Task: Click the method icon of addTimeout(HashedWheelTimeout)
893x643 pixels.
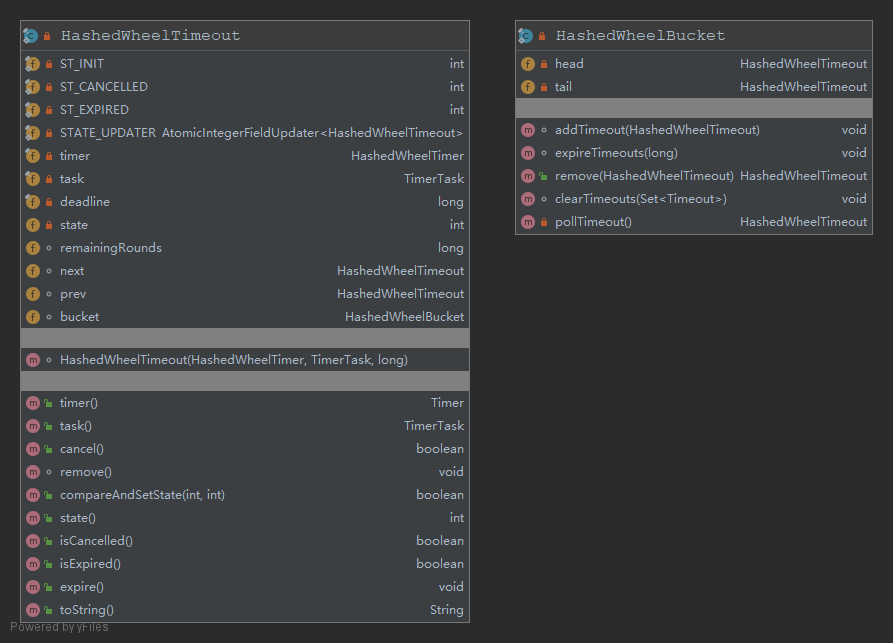Action: click(x=528, y=130)
